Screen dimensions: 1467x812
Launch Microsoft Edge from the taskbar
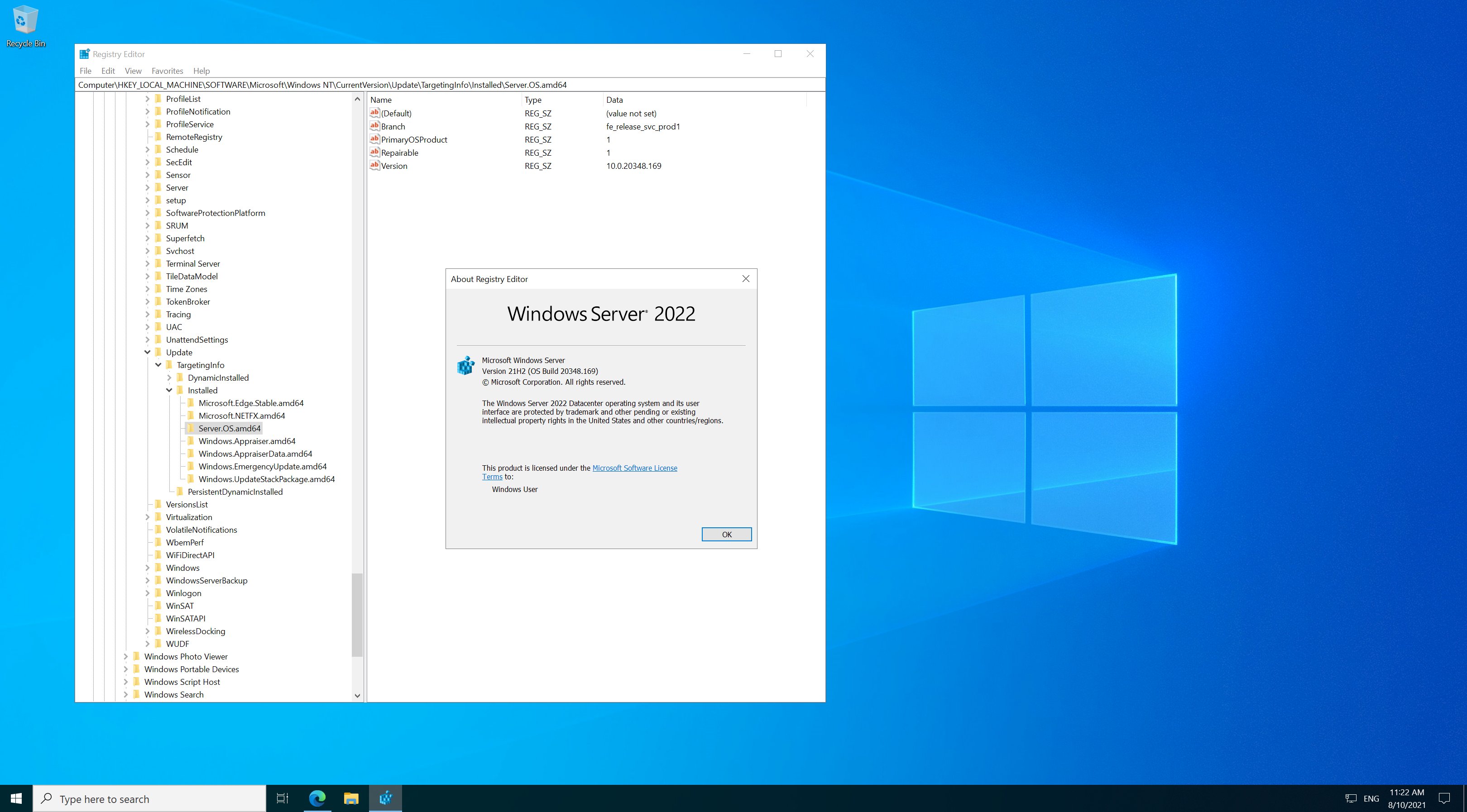(x=317, y=799)
